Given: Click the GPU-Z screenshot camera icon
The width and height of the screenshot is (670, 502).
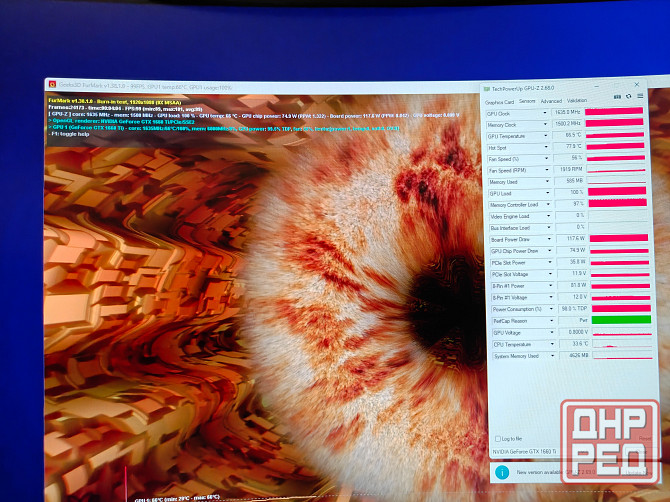Looking at the screenshot, I should (616, 97).
